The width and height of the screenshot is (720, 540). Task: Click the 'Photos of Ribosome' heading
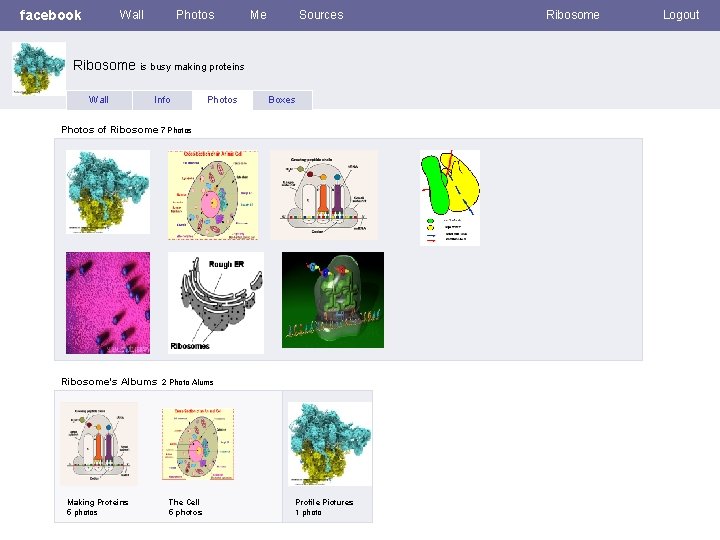tap(110, 130)
